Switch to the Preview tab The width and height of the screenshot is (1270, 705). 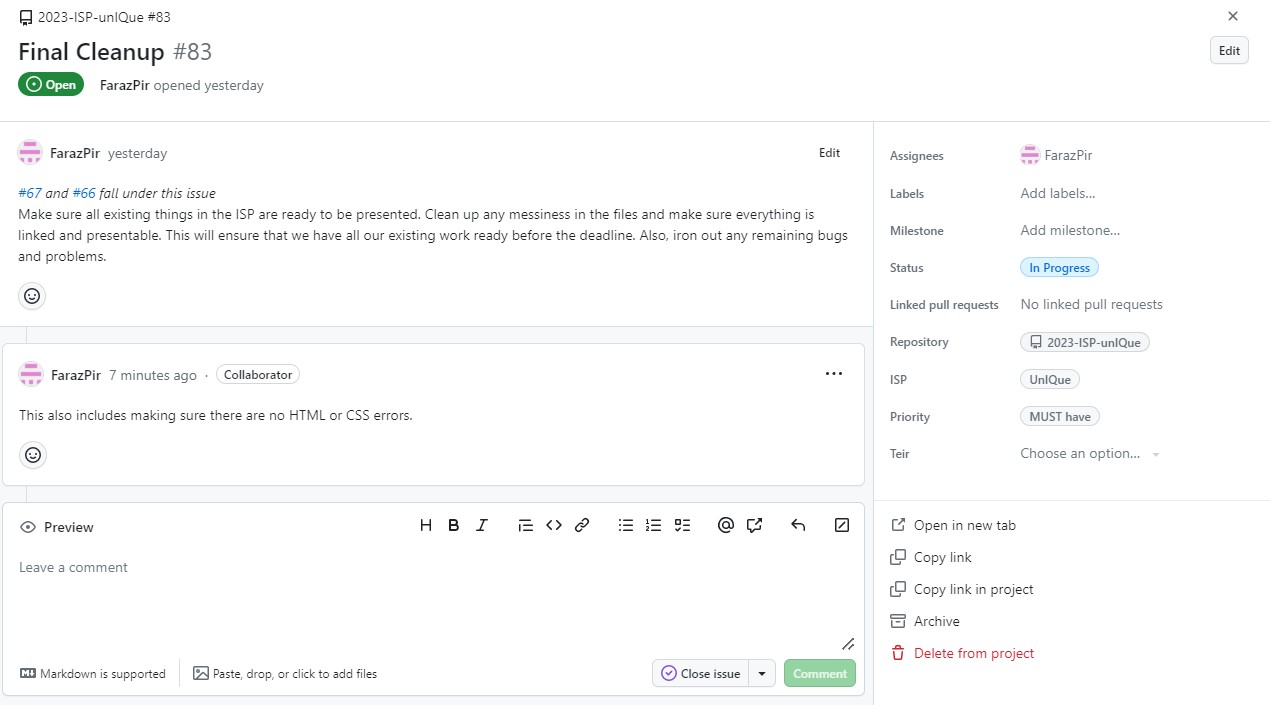click(57, 527)
